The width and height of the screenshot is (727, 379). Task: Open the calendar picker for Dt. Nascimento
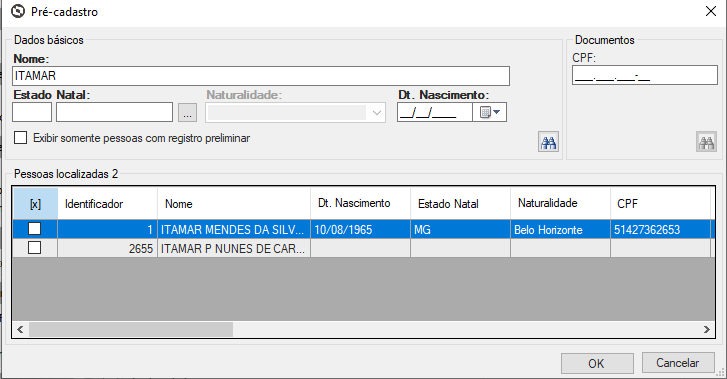[490, 112]
